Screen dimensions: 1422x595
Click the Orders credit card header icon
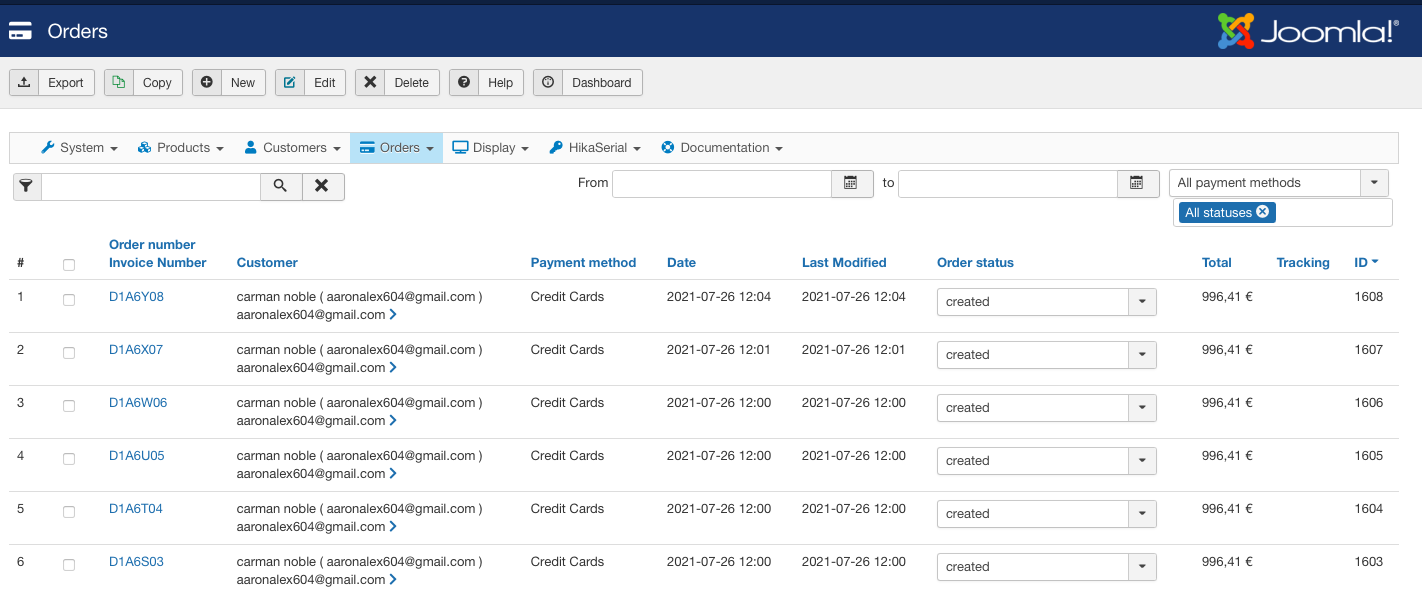(x=20, y=31)
